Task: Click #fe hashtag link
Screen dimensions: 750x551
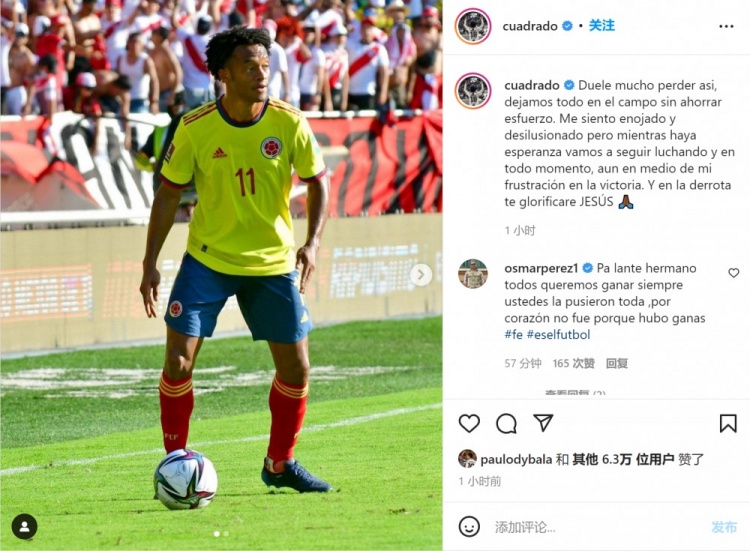Action: [x=513, y=334]
